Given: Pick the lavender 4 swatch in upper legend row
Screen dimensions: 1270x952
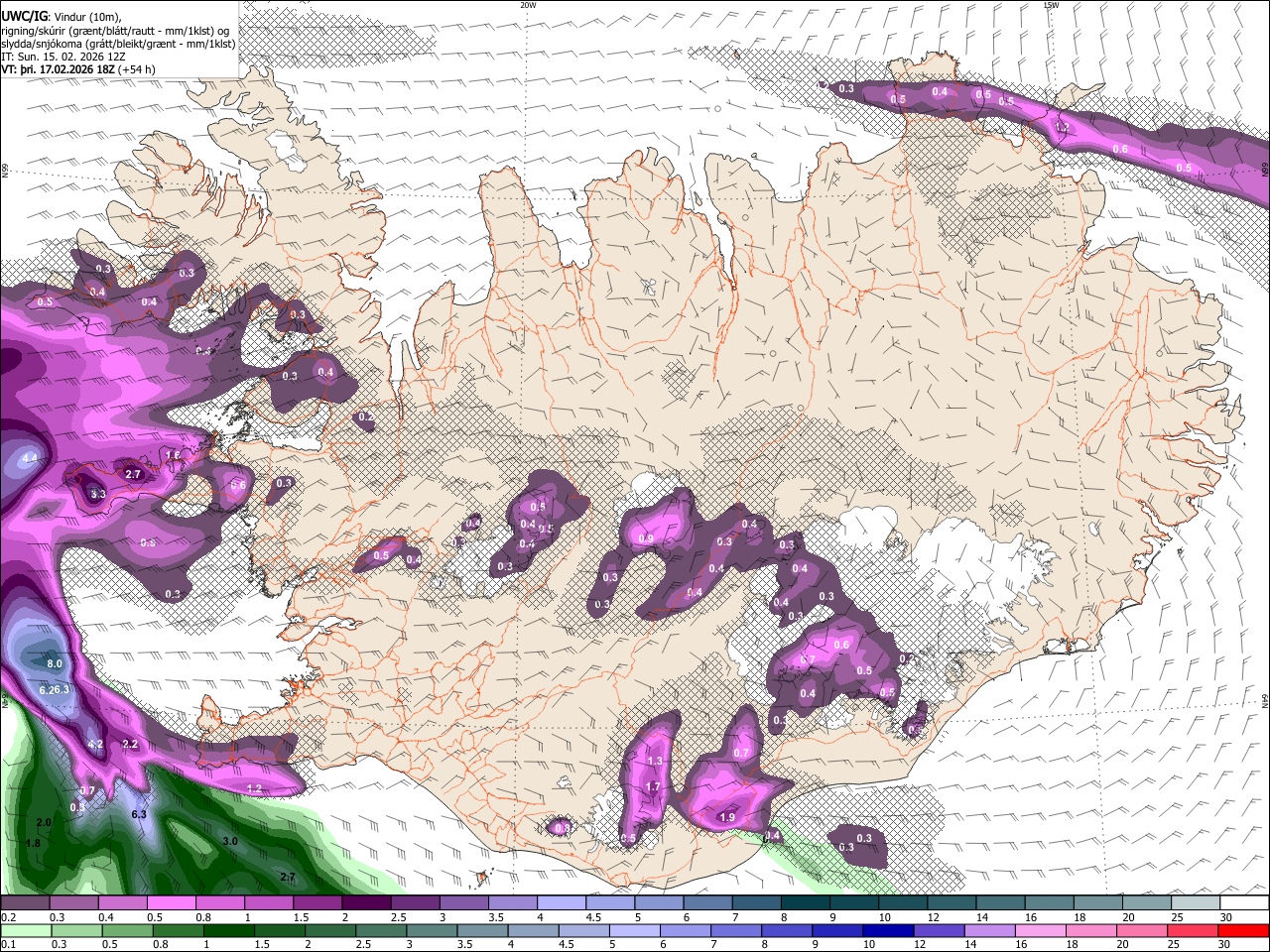Looking at the screenshot, I should pyautogui.click(x=562, y=903).
